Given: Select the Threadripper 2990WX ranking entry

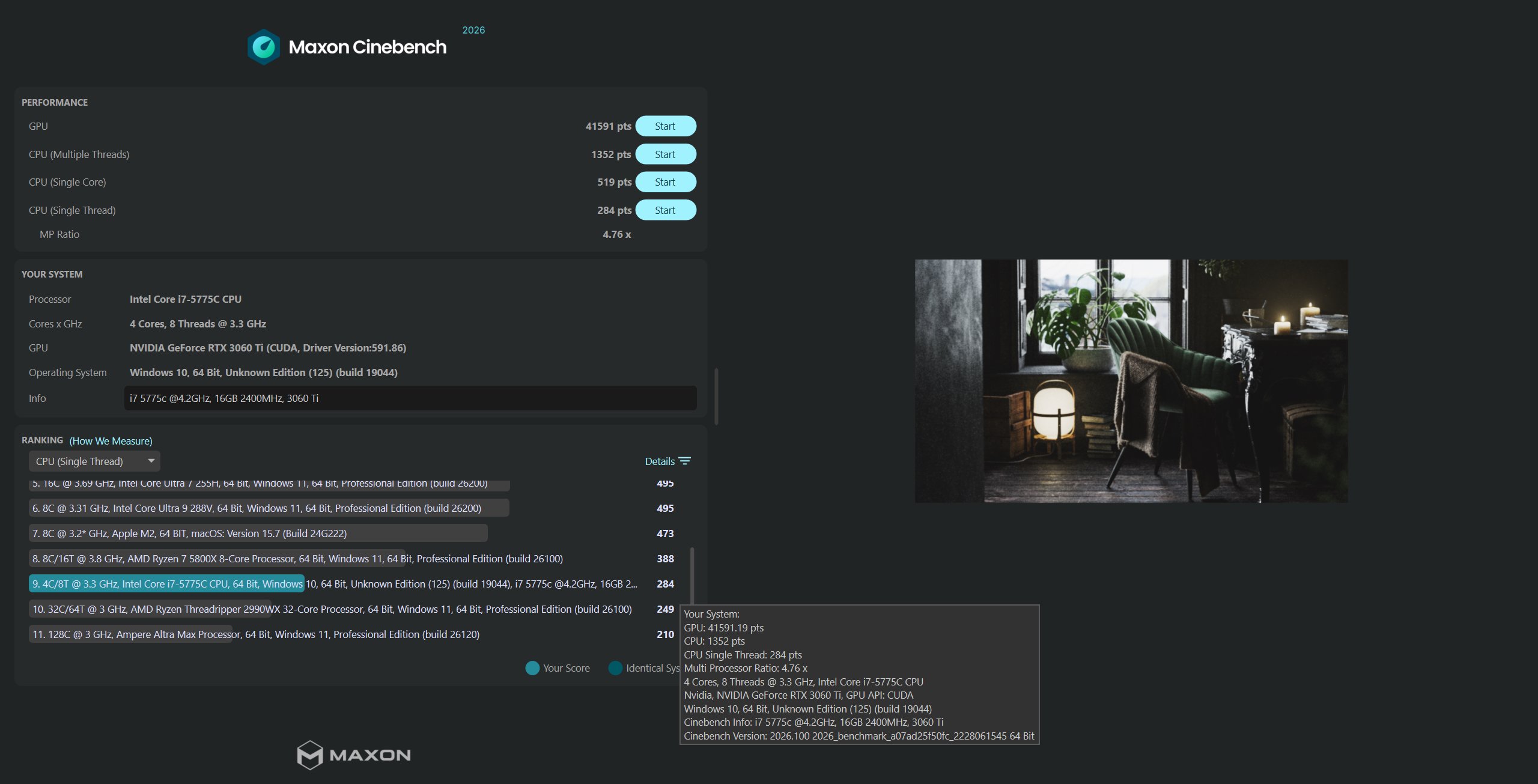Looking at the screenshot, I should [332, 609].
